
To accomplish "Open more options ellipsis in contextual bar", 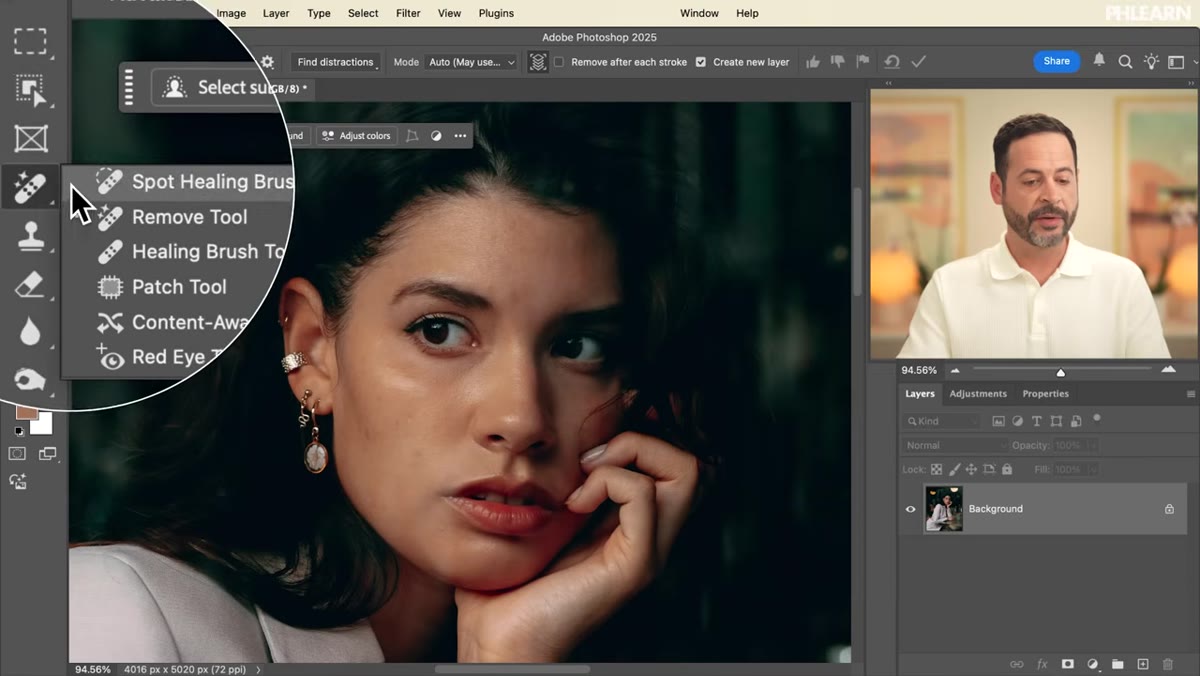I will pyautogui.click(x=460, y=136).
